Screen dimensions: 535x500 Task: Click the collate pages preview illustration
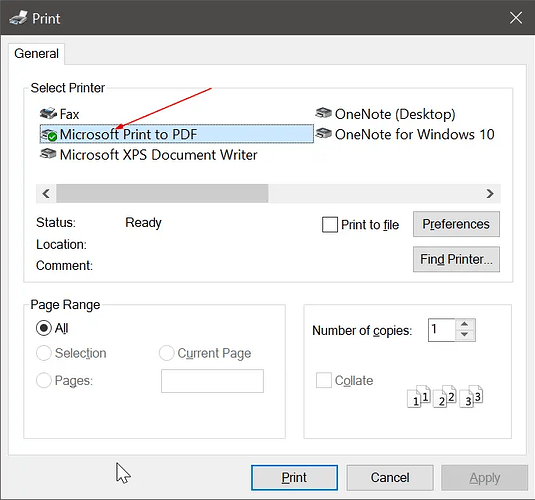click(x=445, y=396)
